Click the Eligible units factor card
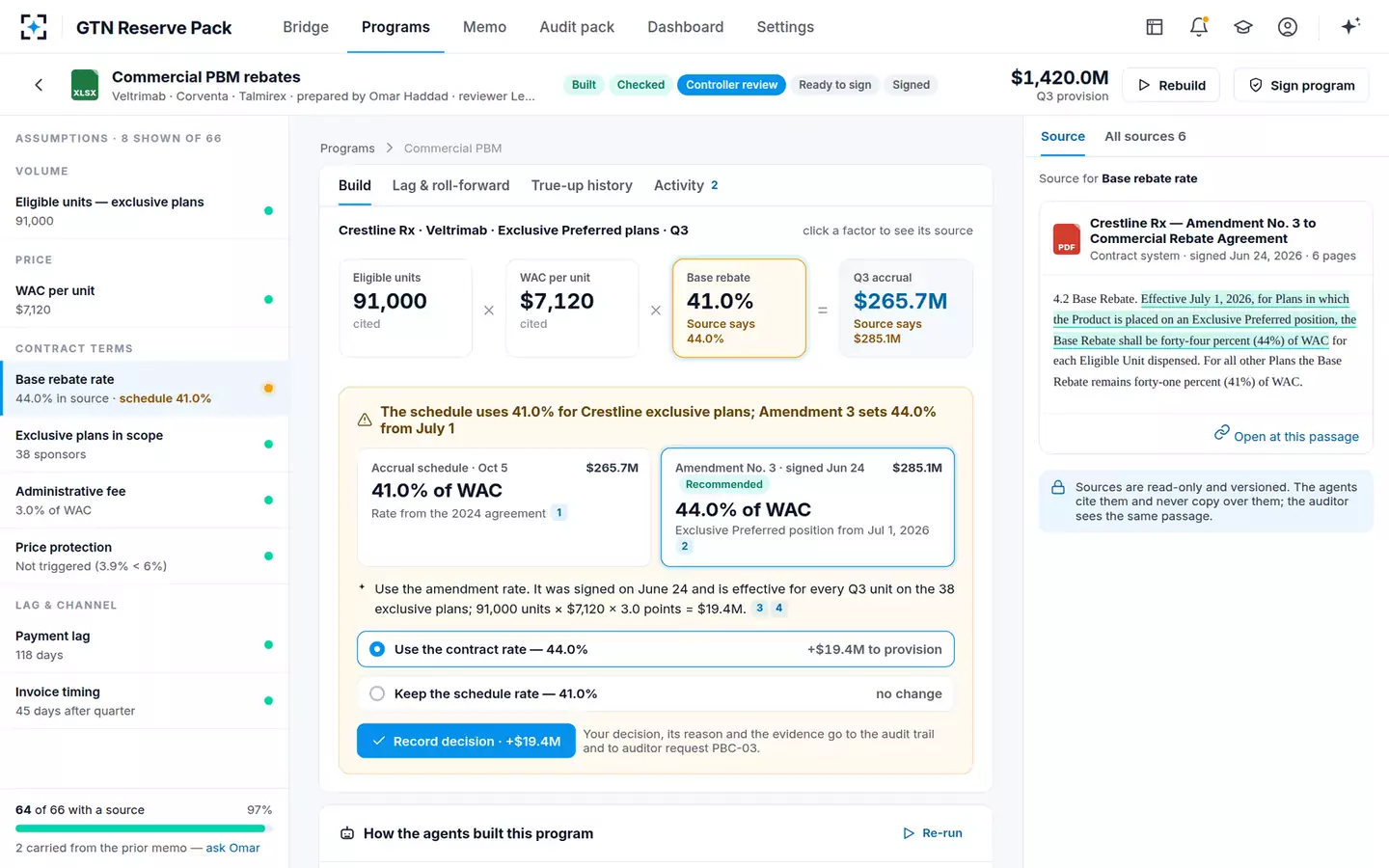The image size is (1389, 868). (405, 308)
